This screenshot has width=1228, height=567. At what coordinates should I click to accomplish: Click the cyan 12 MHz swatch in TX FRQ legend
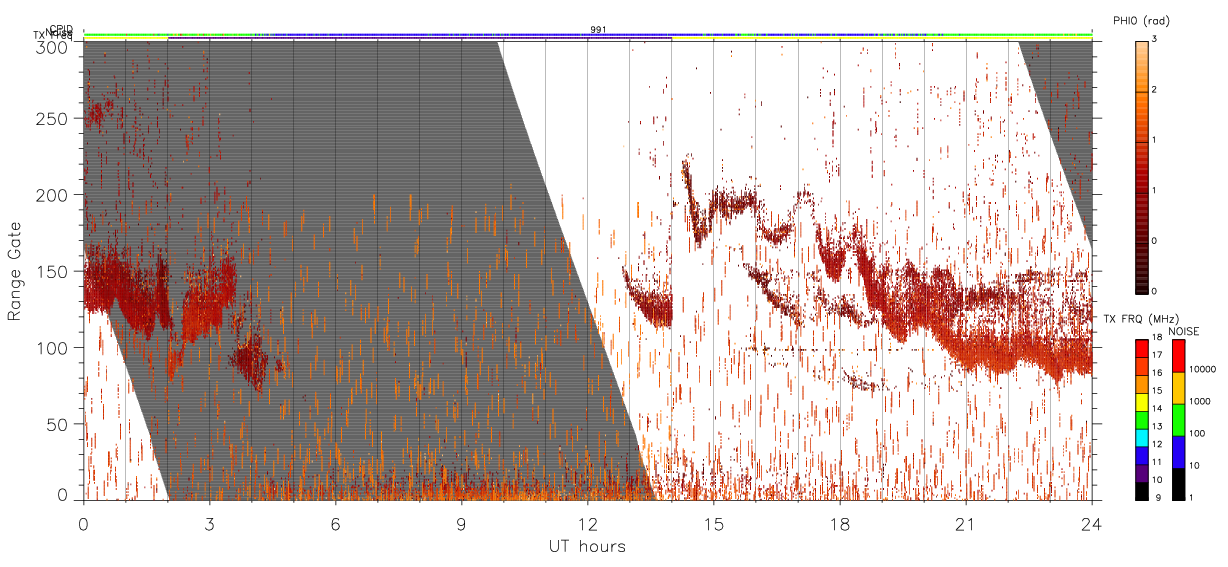1140,438
